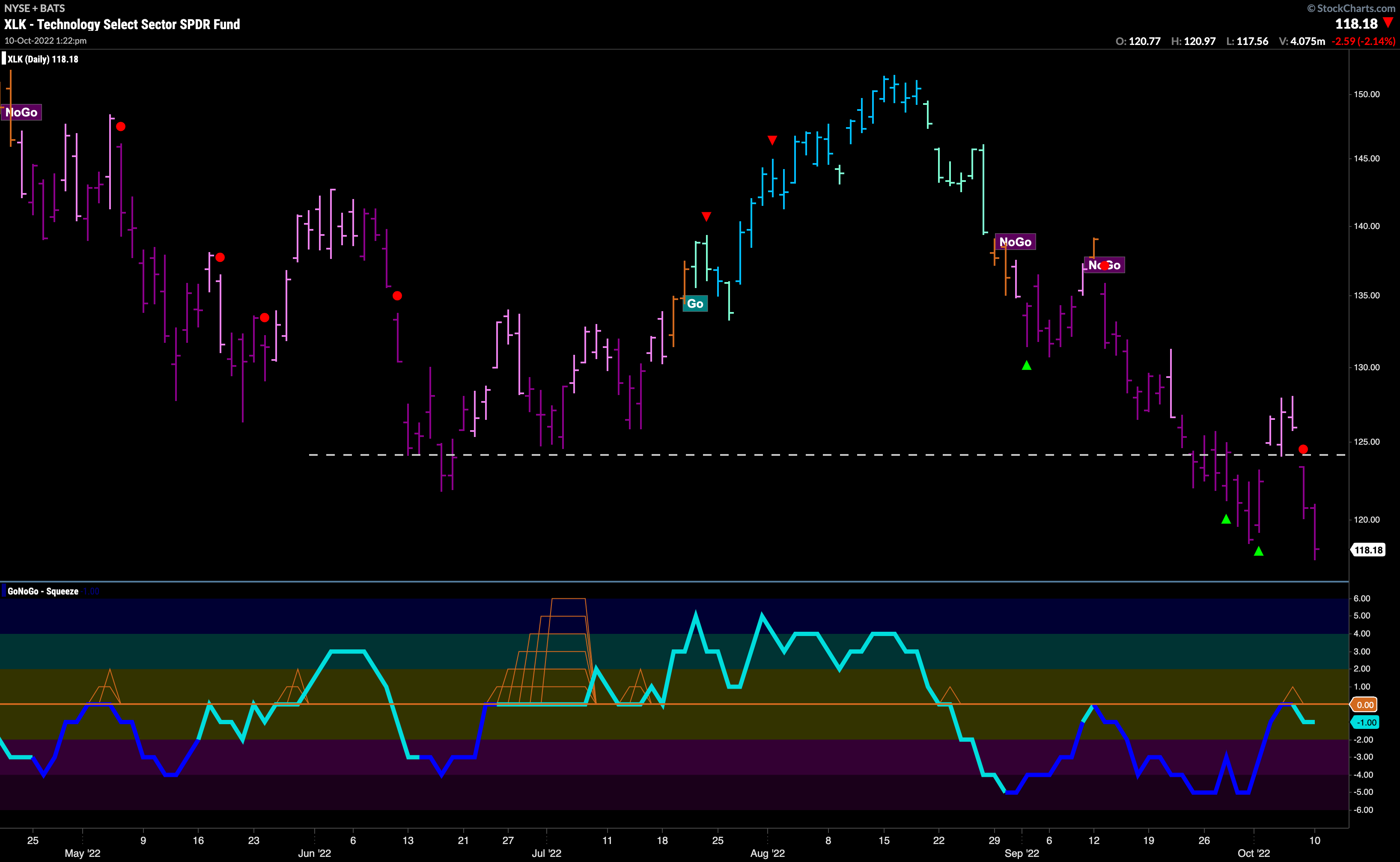Click the red down triangle in early August
The height and width of the screenshot is (862, 1400).
[772, 140]
